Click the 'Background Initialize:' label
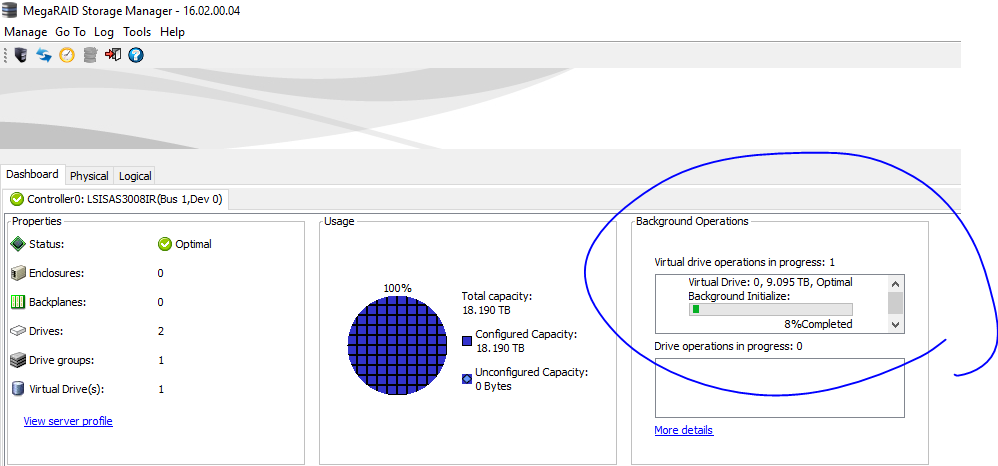The height and width of the screenshot is (466, 998). click(x=739, y=296)
